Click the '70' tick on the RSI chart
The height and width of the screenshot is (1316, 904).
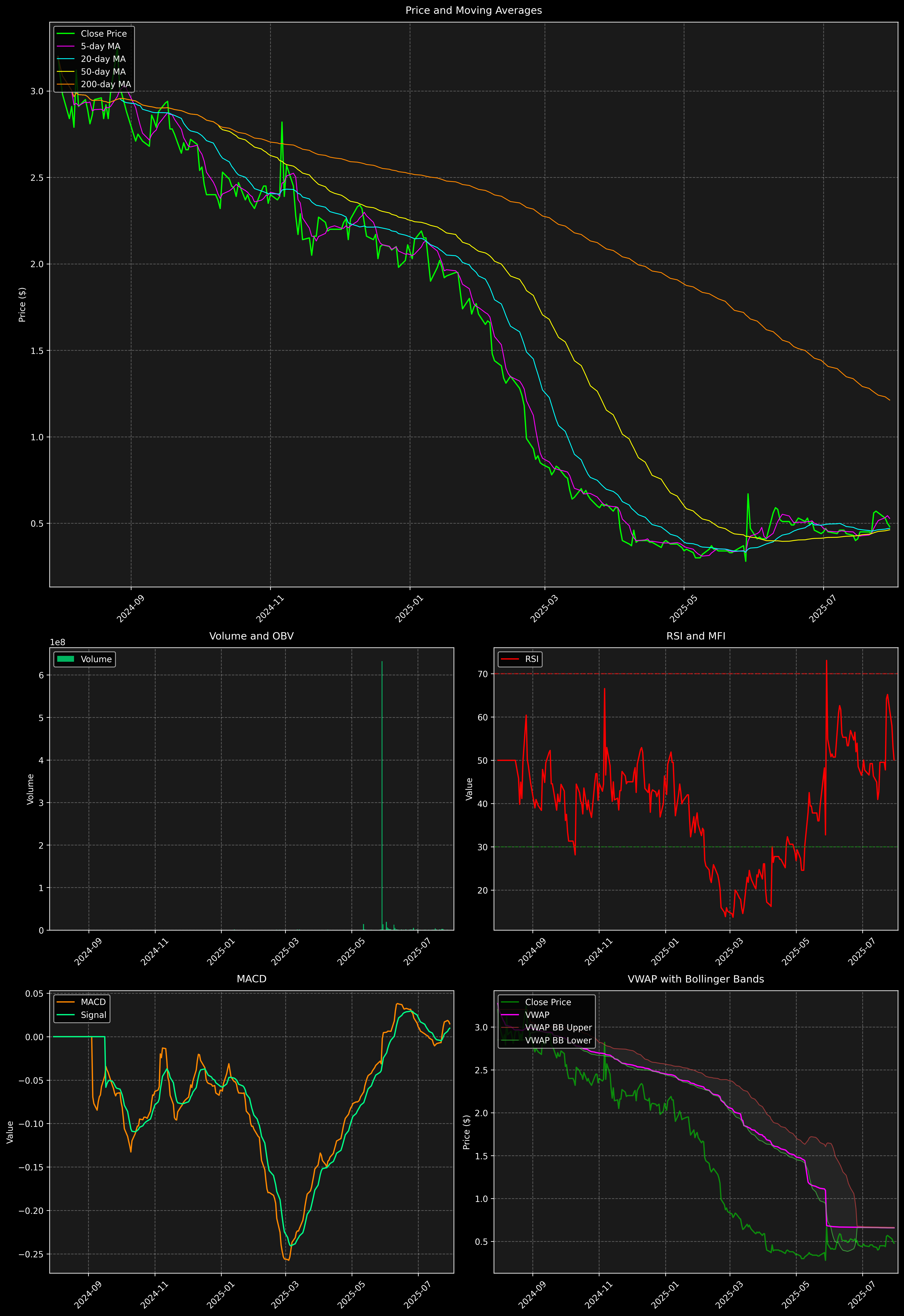click(x=483, y=674)
